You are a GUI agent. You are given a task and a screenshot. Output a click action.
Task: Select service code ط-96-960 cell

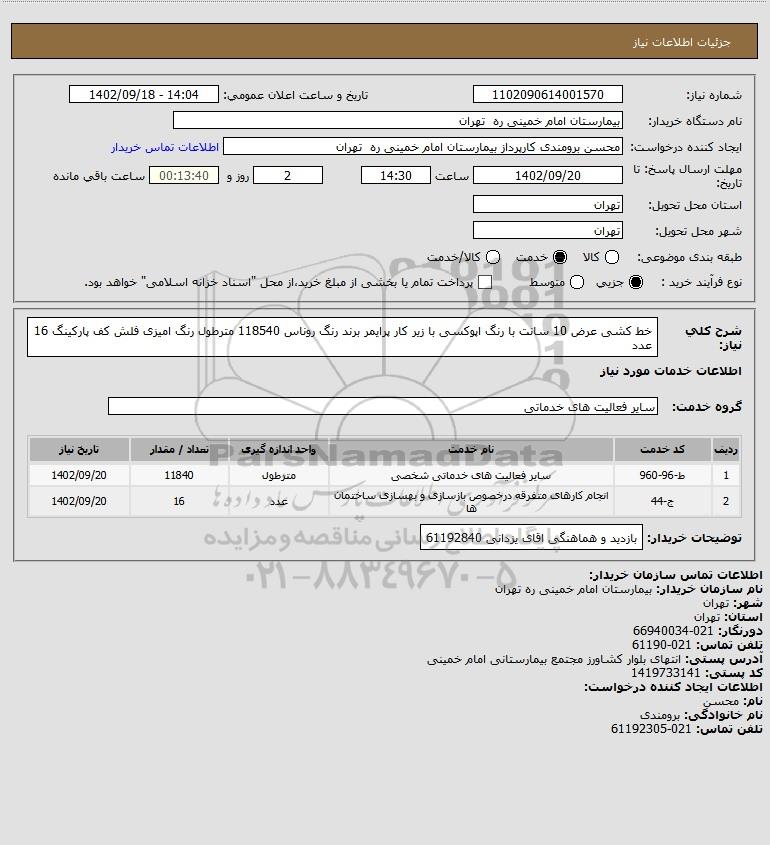(662, 475)
